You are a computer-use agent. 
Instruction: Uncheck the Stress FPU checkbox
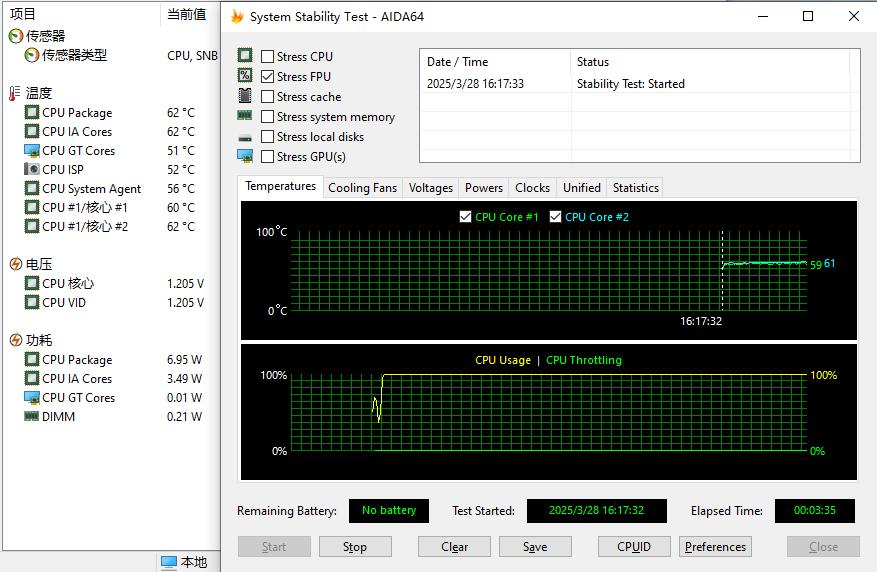click(x=267, y=77)
